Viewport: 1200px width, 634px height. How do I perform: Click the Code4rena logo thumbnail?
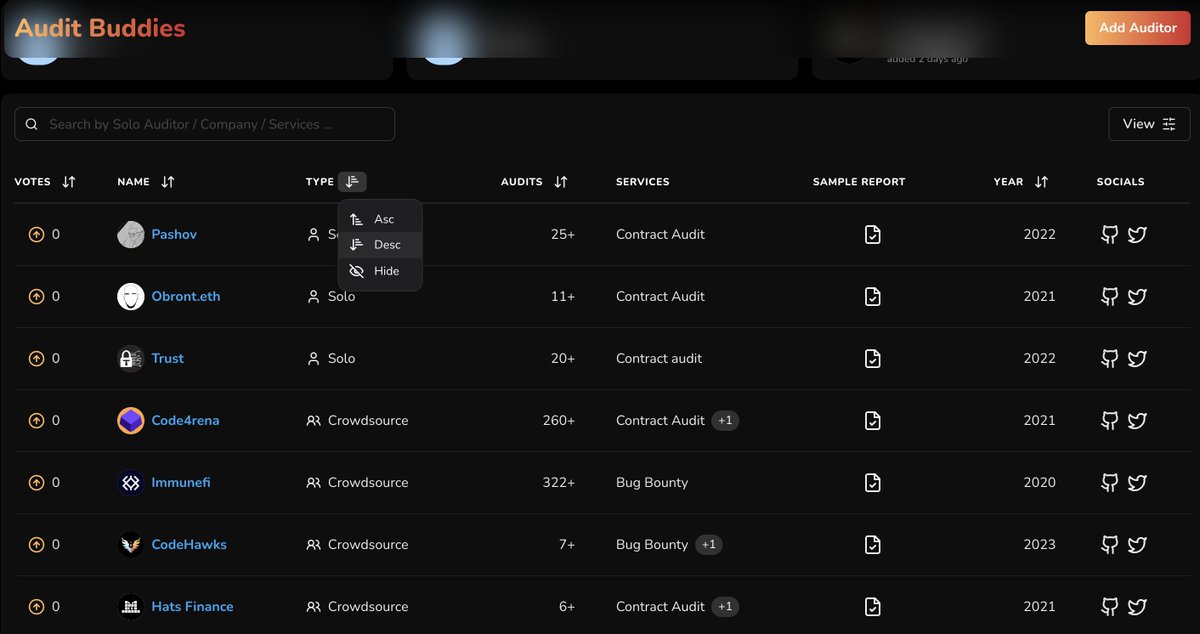(131, 421)
